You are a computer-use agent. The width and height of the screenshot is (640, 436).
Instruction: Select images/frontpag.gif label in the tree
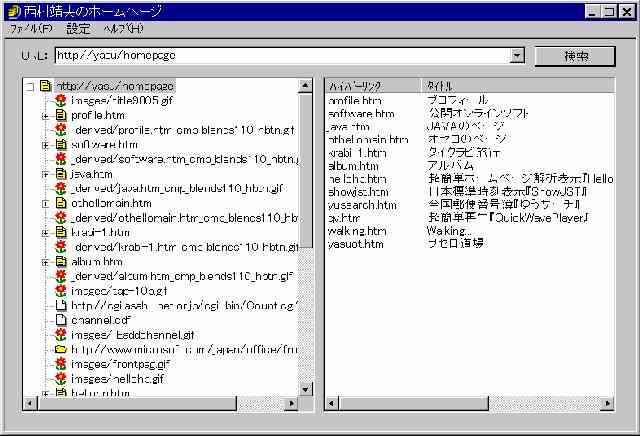coord(120,364)
